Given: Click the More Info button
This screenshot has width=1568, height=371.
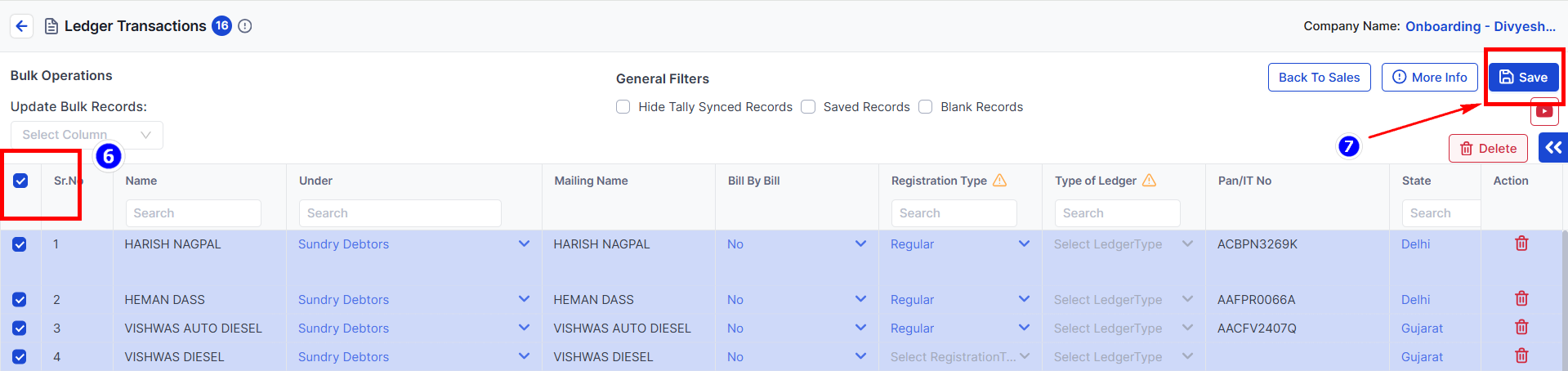Looking at the screenshot, I should pos(1429,78).
